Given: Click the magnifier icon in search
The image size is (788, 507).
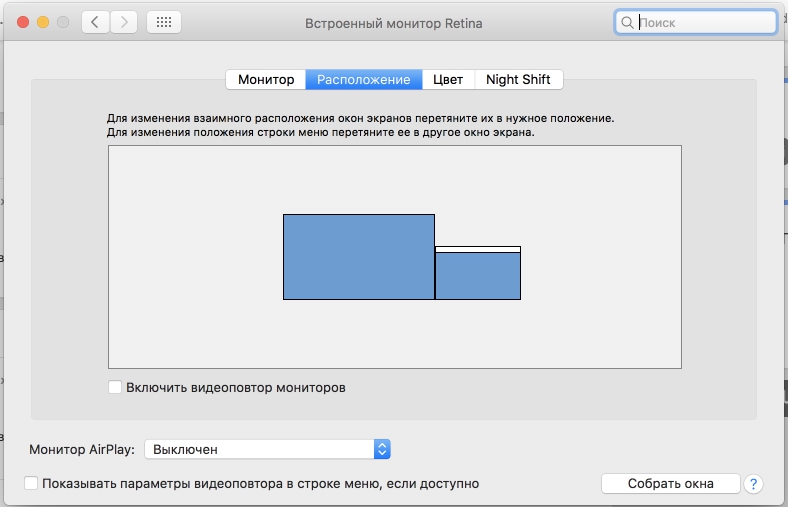Looking at the screenshot, I should coord(628,22).
